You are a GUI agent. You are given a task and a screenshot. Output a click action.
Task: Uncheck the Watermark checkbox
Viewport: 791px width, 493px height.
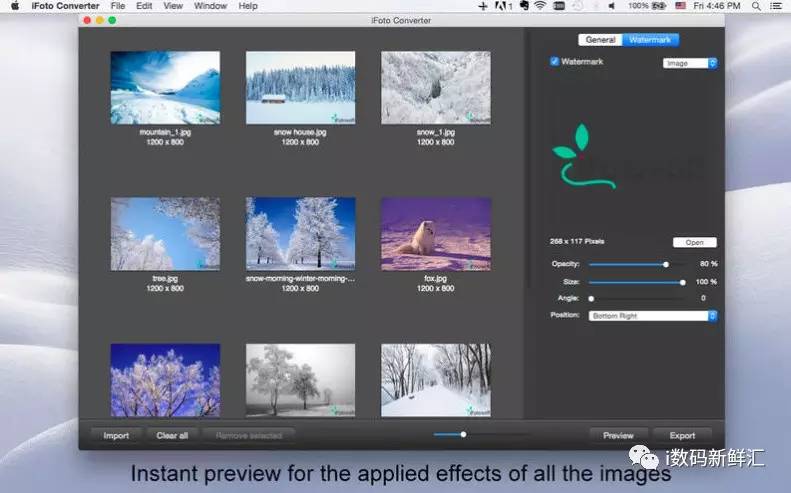555,62
